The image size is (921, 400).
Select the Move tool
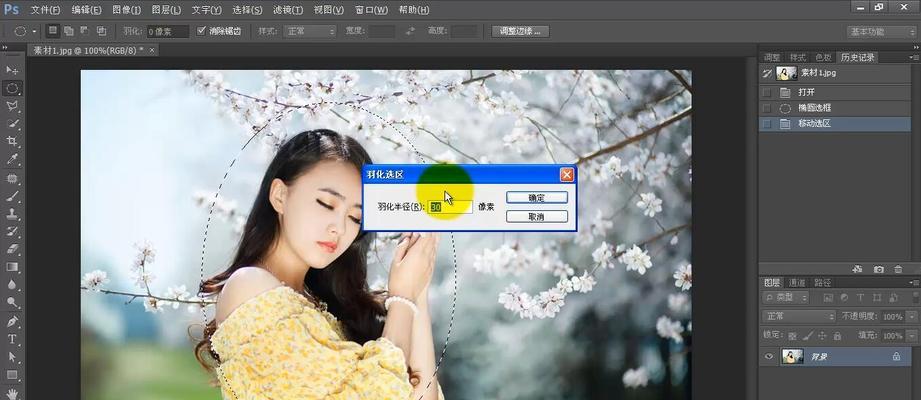12,71
